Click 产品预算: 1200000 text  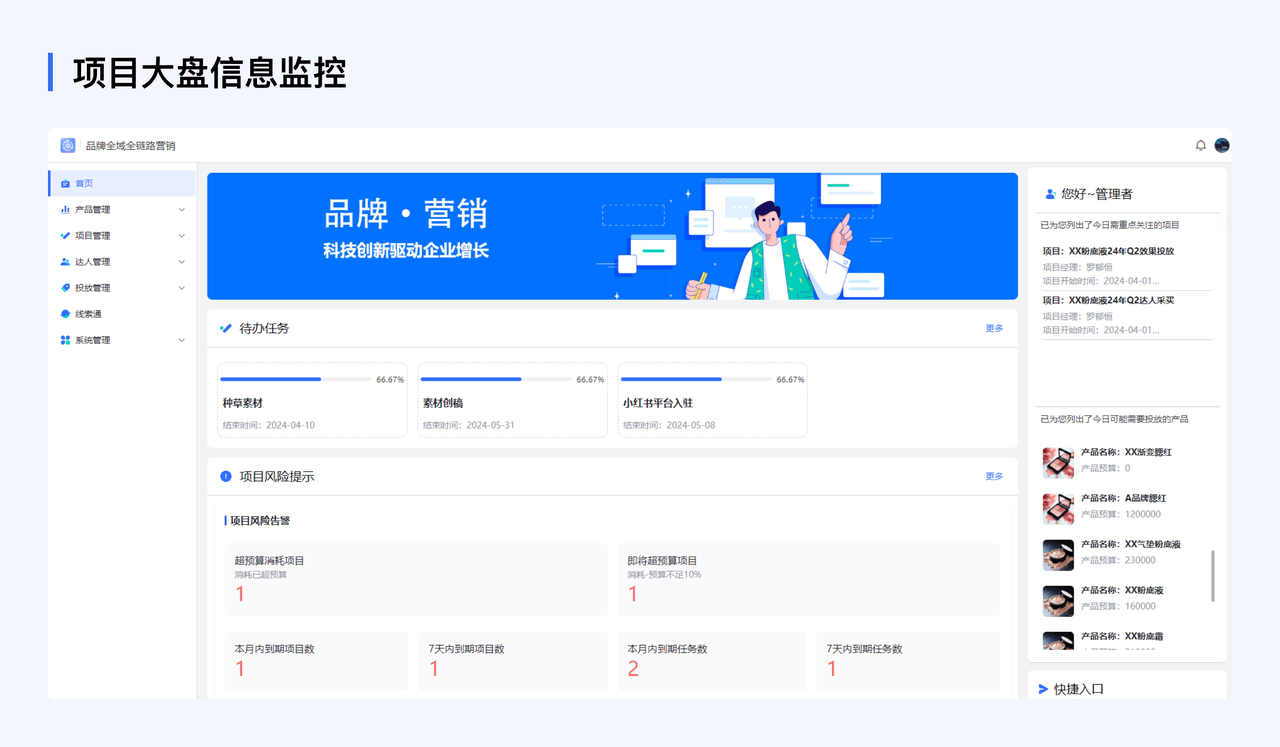click(1121, 514)
